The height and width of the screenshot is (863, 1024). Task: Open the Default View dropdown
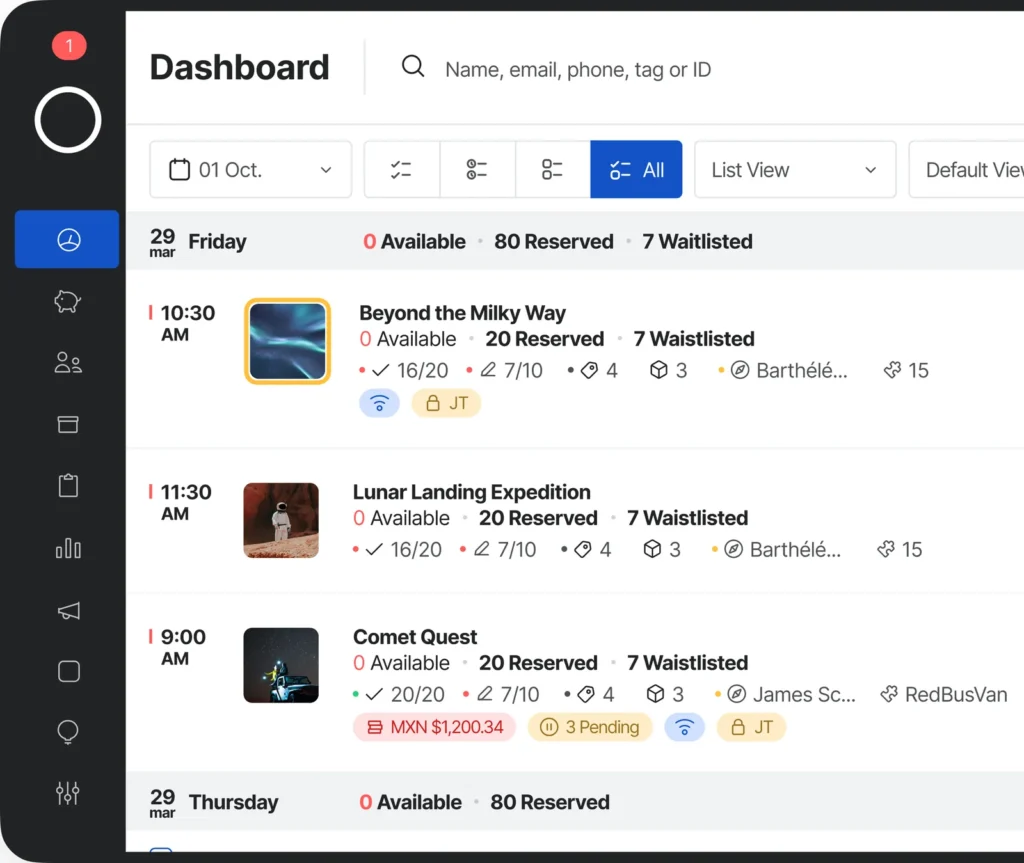coord(967,169)
